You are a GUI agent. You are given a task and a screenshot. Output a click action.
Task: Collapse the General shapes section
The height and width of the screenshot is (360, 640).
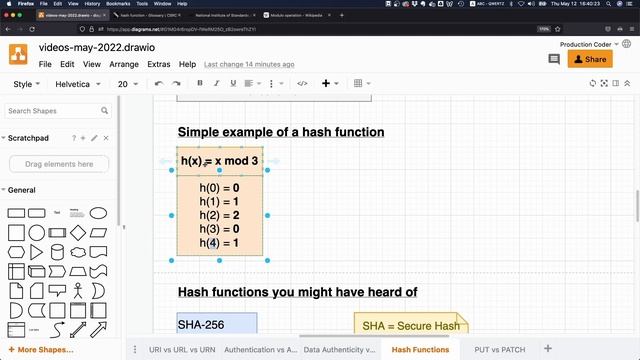click(x=18, y=190)
